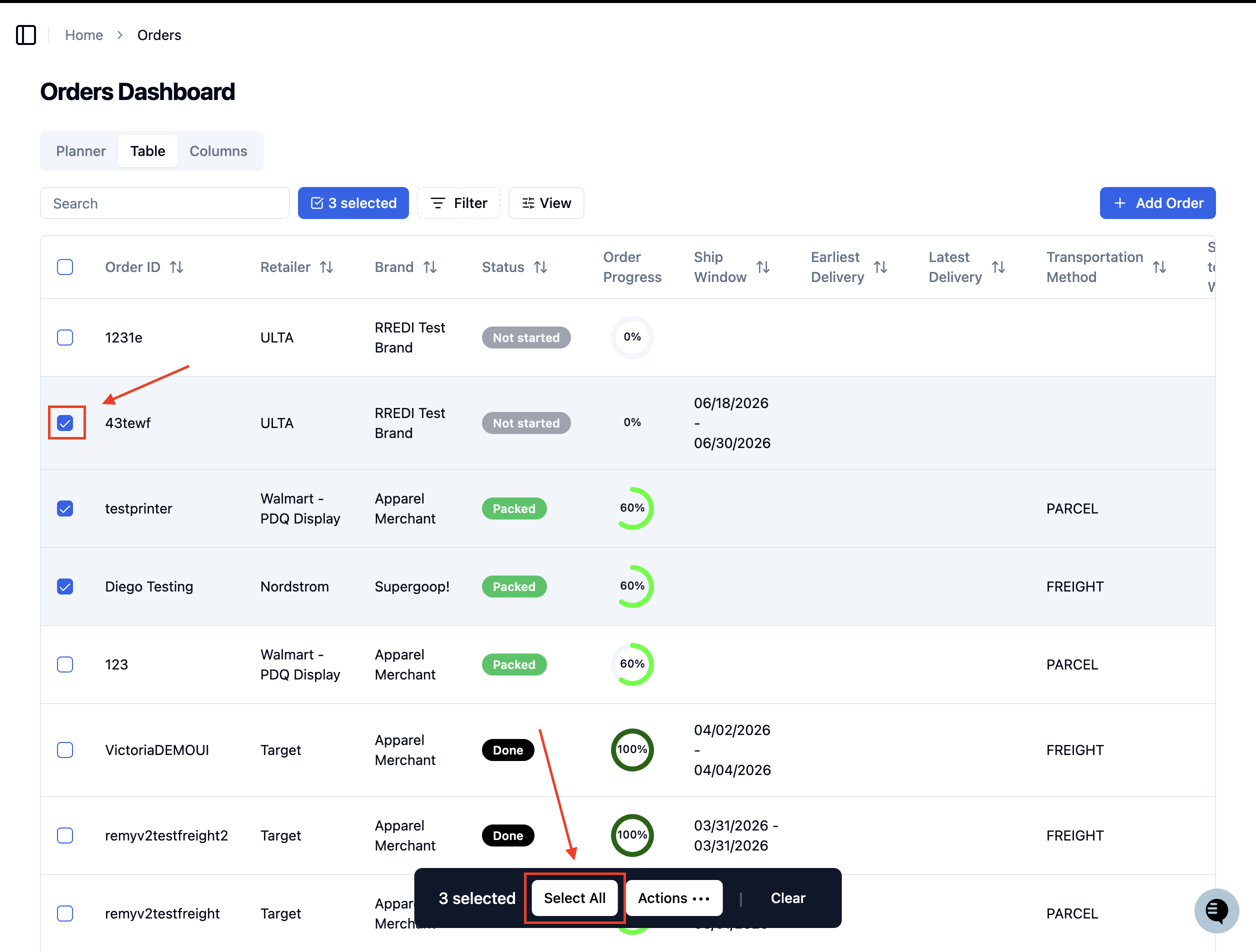Click the Supergoop! brand cell
1256x952 pixels.
pyautogui.click(x=411, y=586)
